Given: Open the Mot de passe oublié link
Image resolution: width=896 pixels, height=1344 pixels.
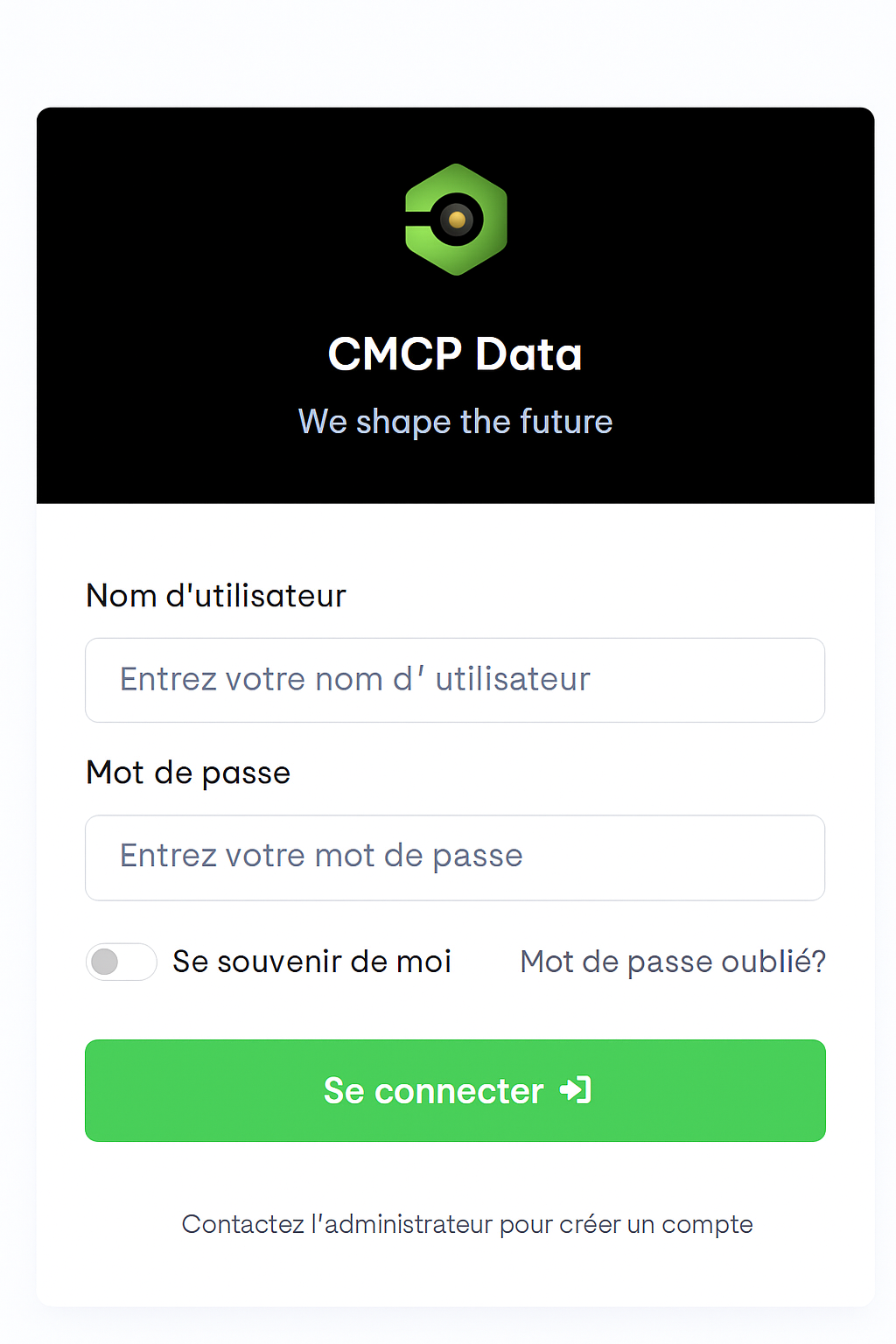Looking at the screenshot, I should click(x=672, y=962).
